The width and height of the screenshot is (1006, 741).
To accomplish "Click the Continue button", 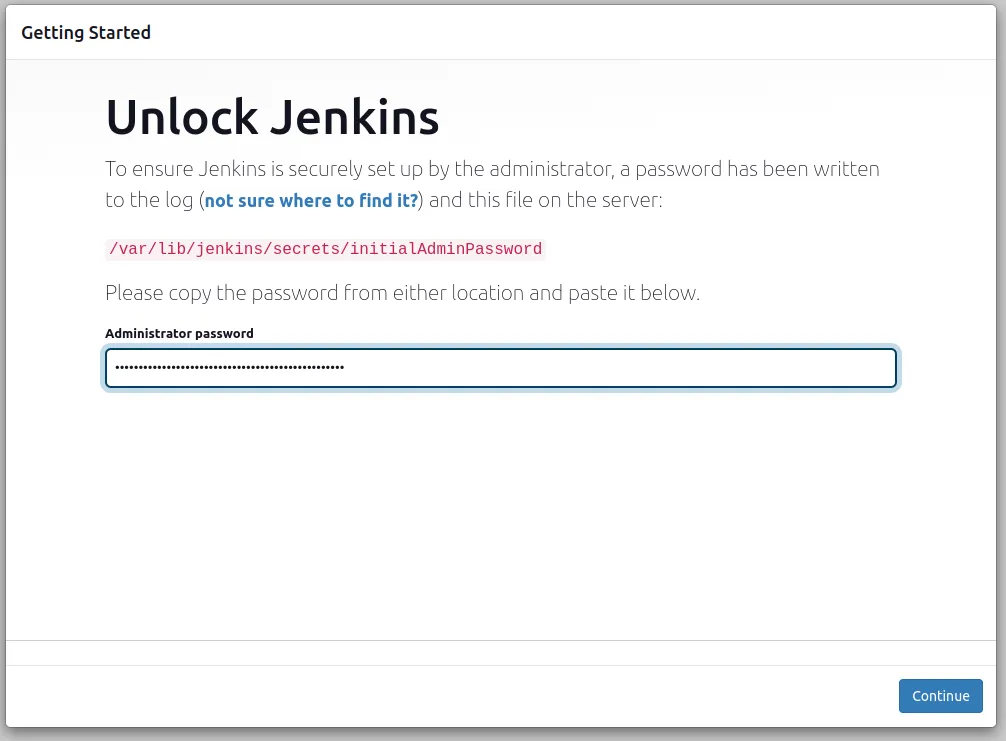I will 941,696.
